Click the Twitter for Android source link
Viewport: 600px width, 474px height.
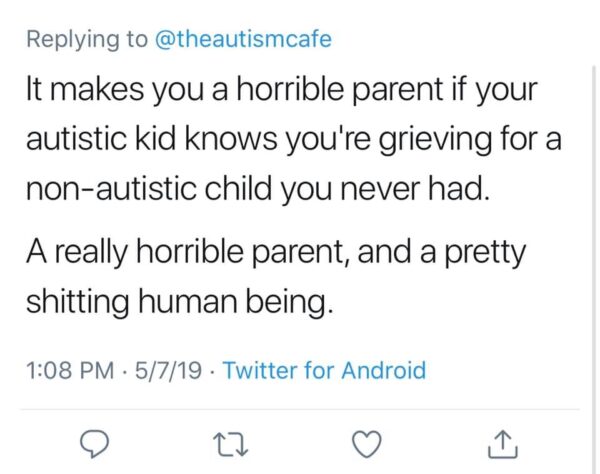click(324, 370)
